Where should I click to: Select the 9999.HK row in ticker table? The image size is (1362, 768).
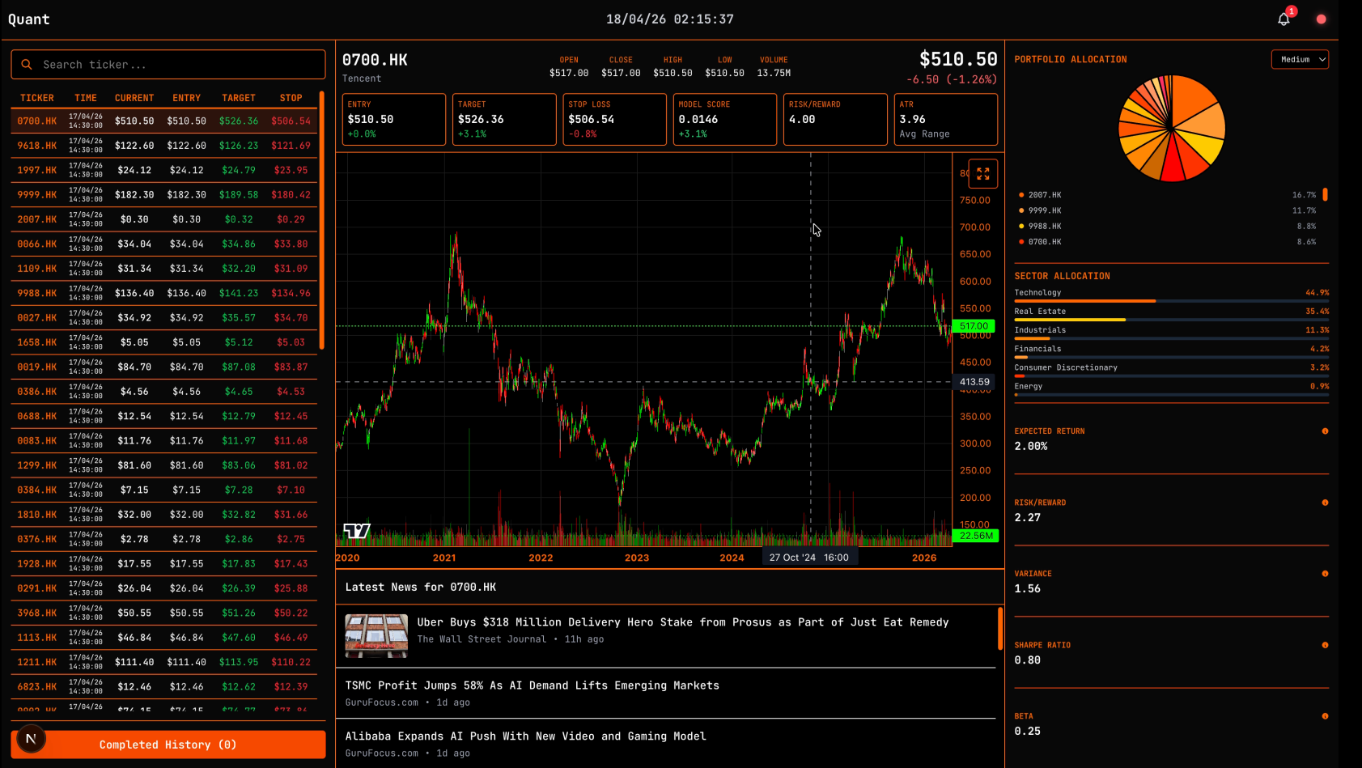pos(164,195)
